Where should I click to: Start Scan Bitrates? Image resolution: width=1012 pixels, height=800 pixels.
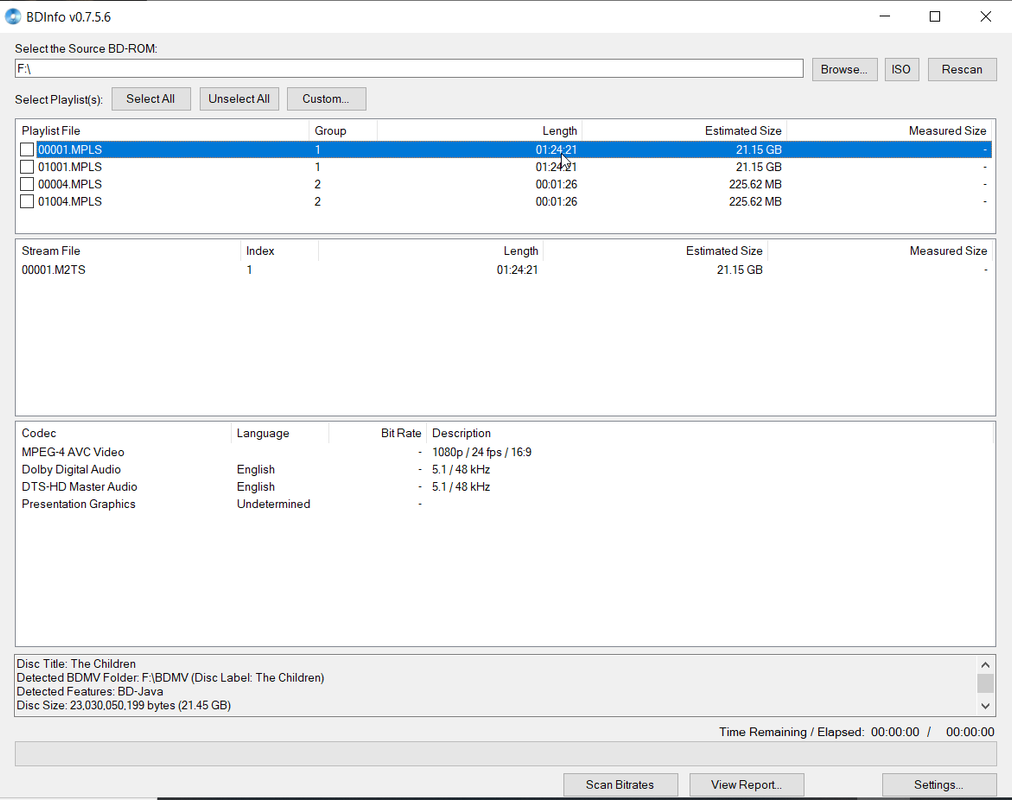[x=620, y=785]
